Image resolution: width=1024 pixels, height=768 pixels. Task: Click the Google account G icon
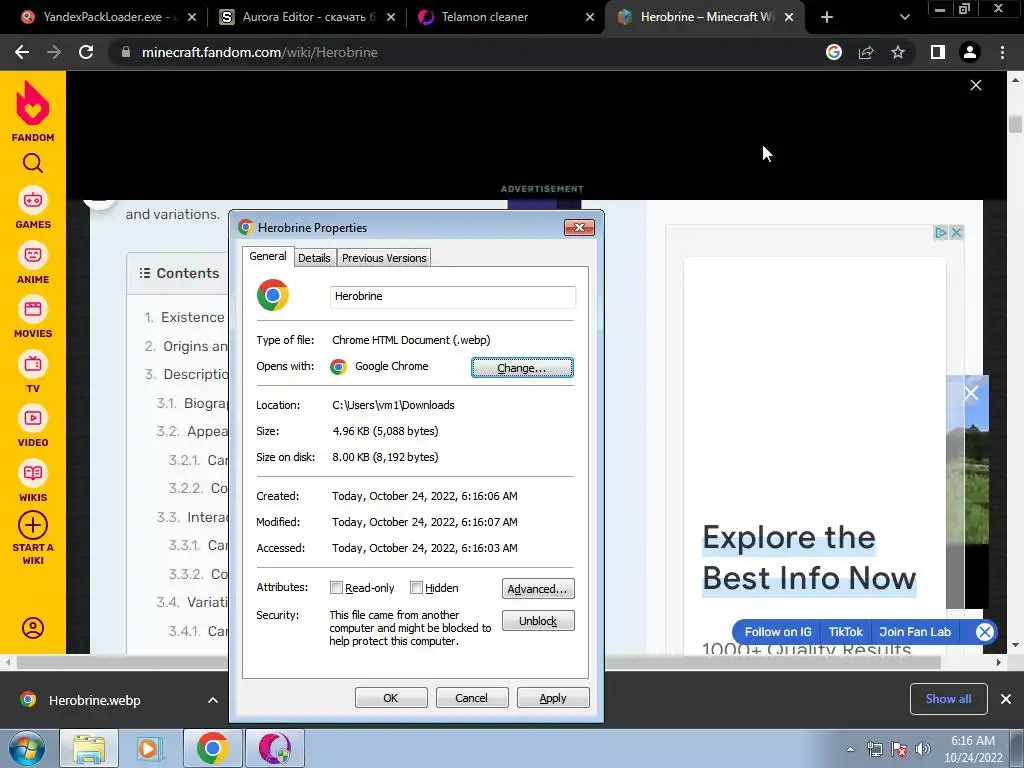(834, 52)
